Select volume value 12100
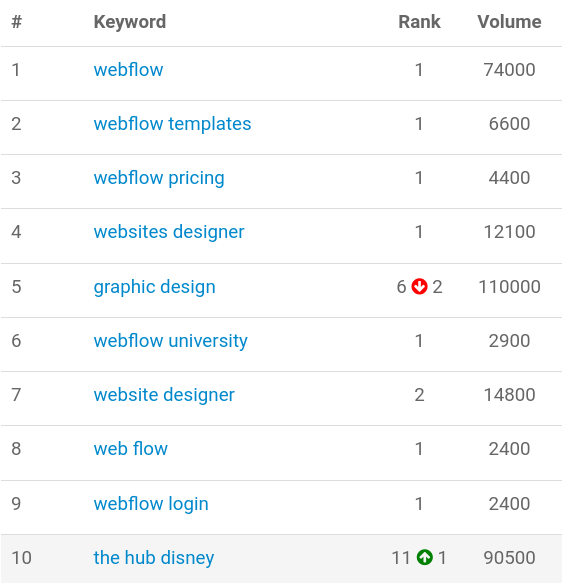 [x=509, y=232]
